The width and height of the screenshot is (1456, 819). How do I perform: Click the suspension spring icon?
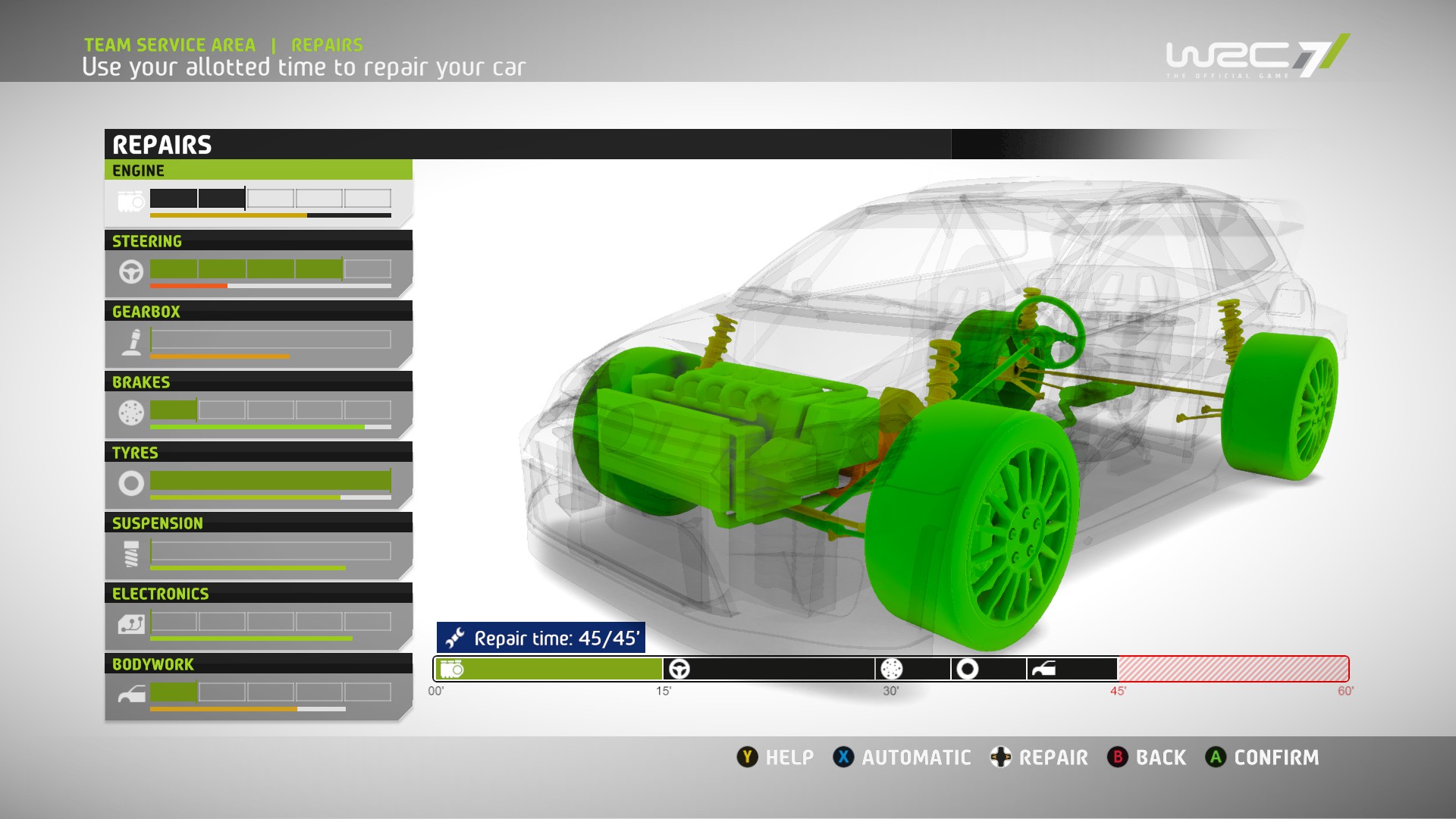[131, 554]
